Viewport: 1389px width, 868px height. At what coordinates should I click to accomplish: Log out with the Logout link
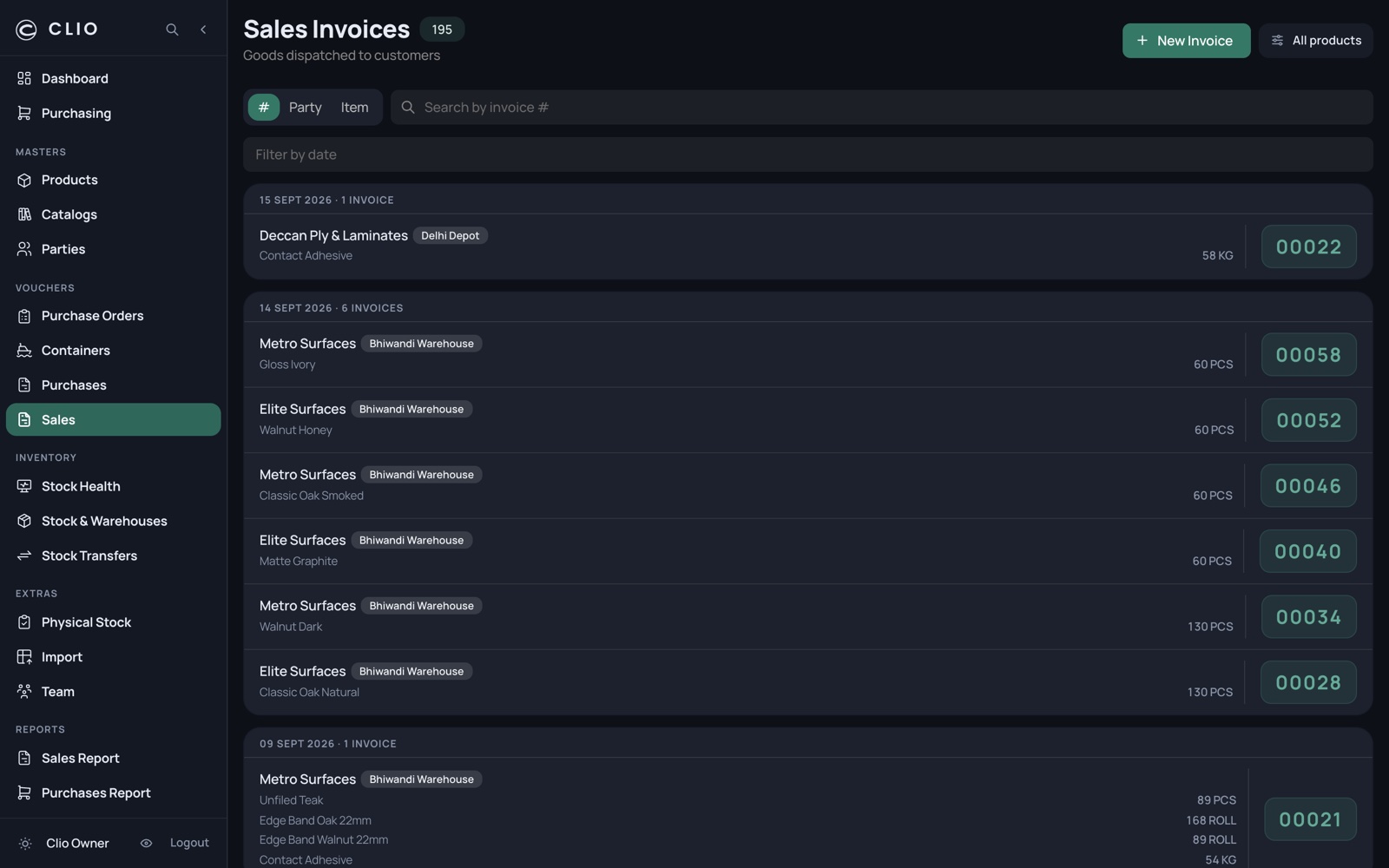point(189,844)
